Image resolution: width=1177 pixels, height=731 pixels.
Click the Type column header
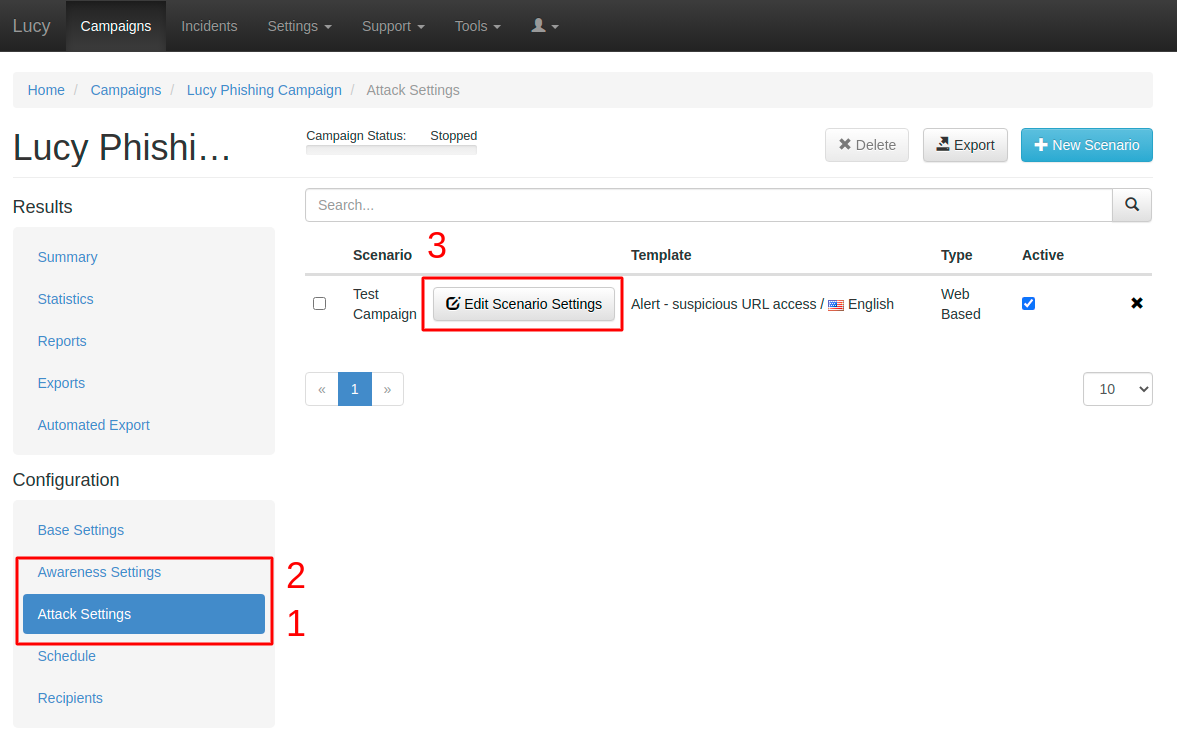click(x=956, y=255)
